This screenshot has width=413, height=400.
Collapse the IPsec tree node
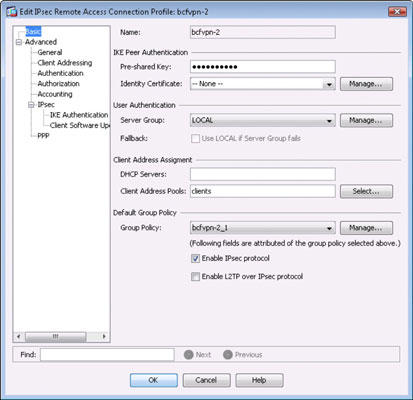(32, 105)
